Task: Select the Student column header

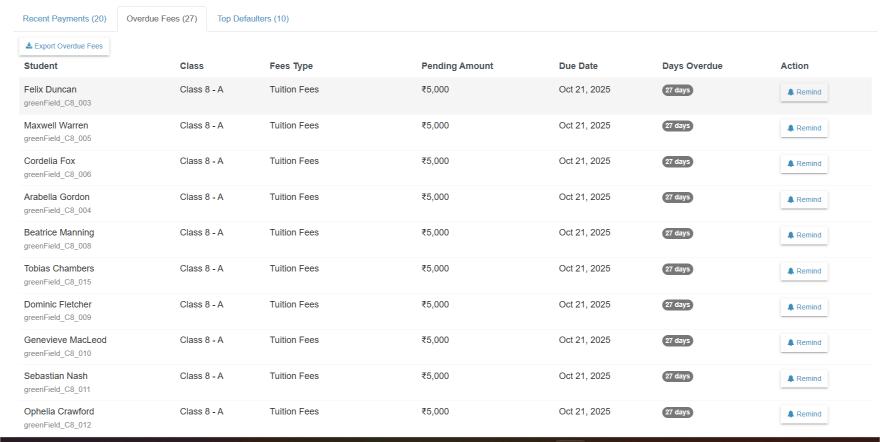Action: click(x=40, y=66)
